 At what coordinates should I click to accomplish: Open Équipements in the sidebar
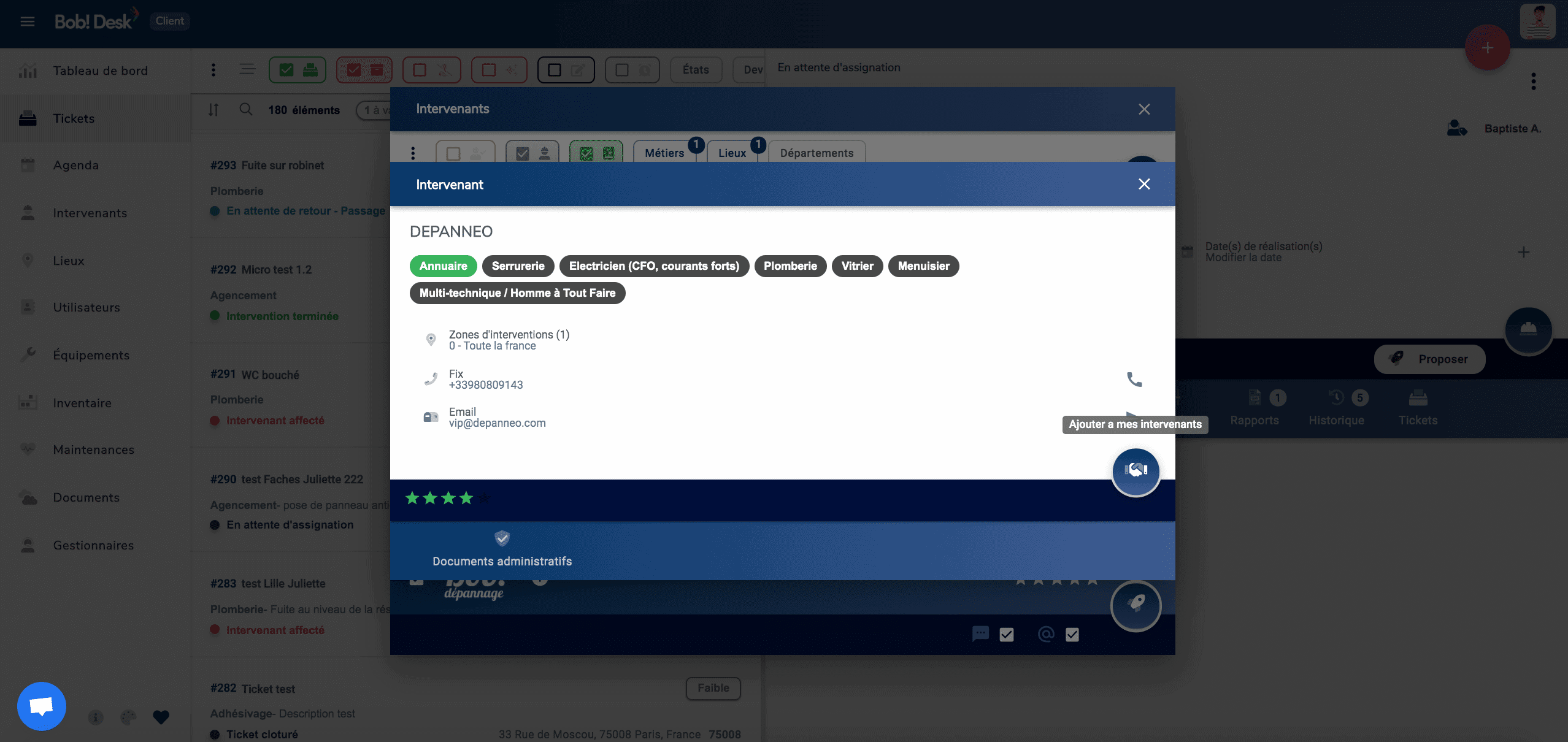[95, 355]
